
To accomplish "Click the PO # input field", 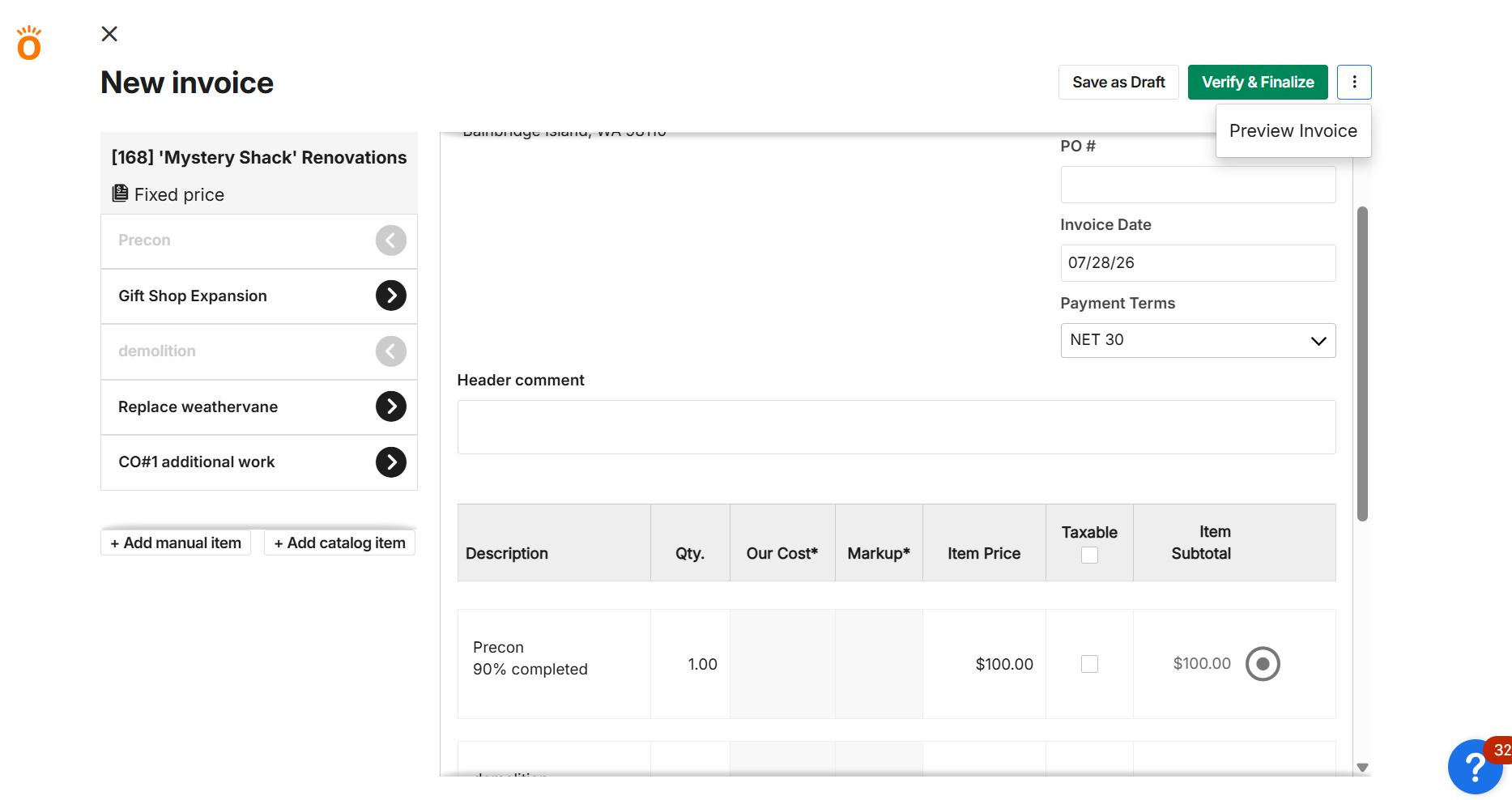I will click(x=1198, y=185).
